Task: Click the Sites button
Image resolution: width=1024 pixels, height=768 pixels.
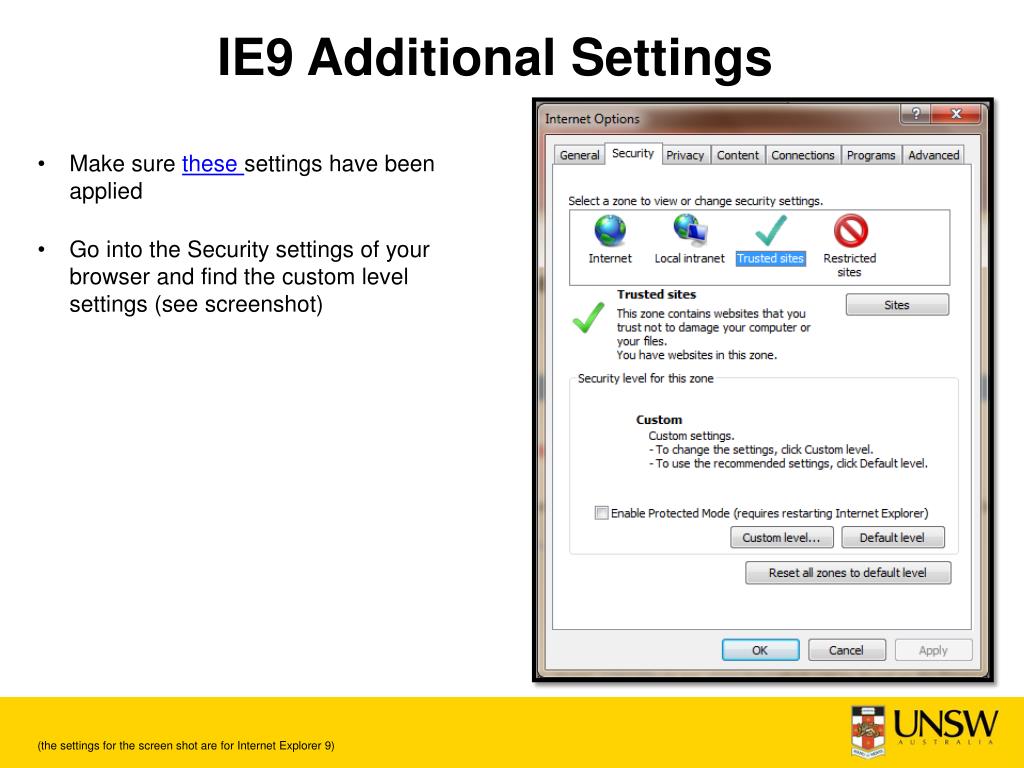Action: tap(897, 305)
